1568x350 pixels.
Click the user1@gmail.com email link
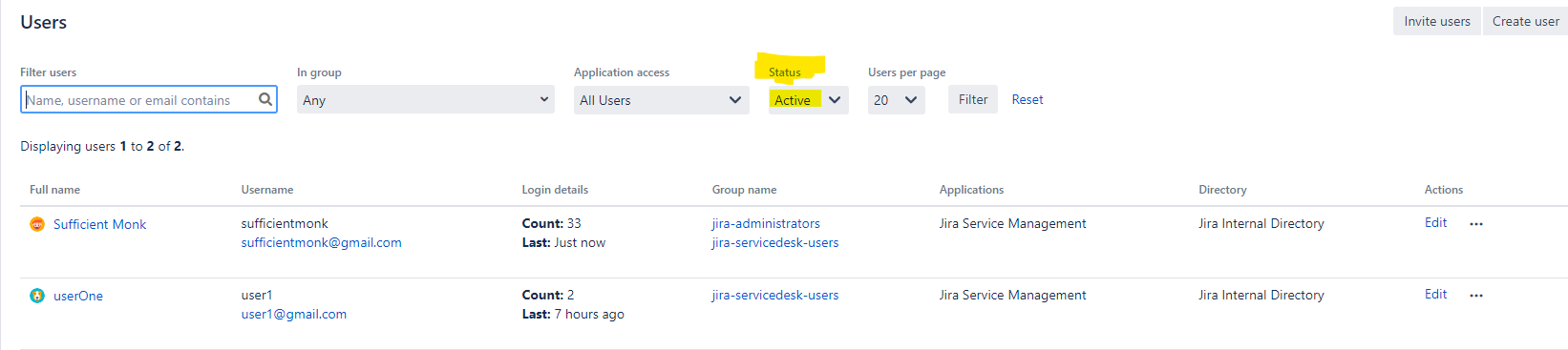pos(294,314)
